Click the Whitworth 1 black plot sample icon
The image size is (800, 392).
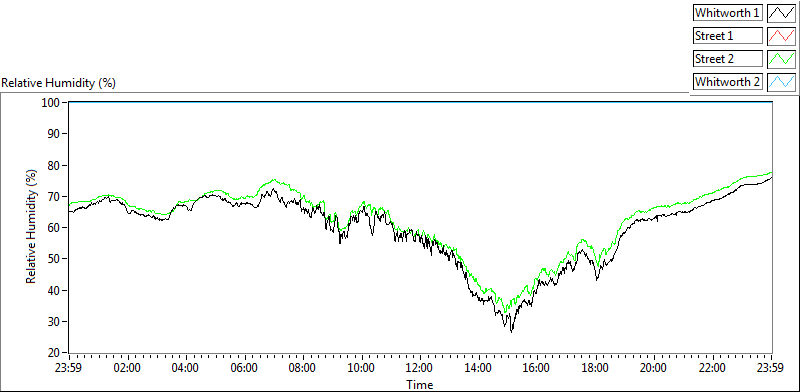(782, 13)
